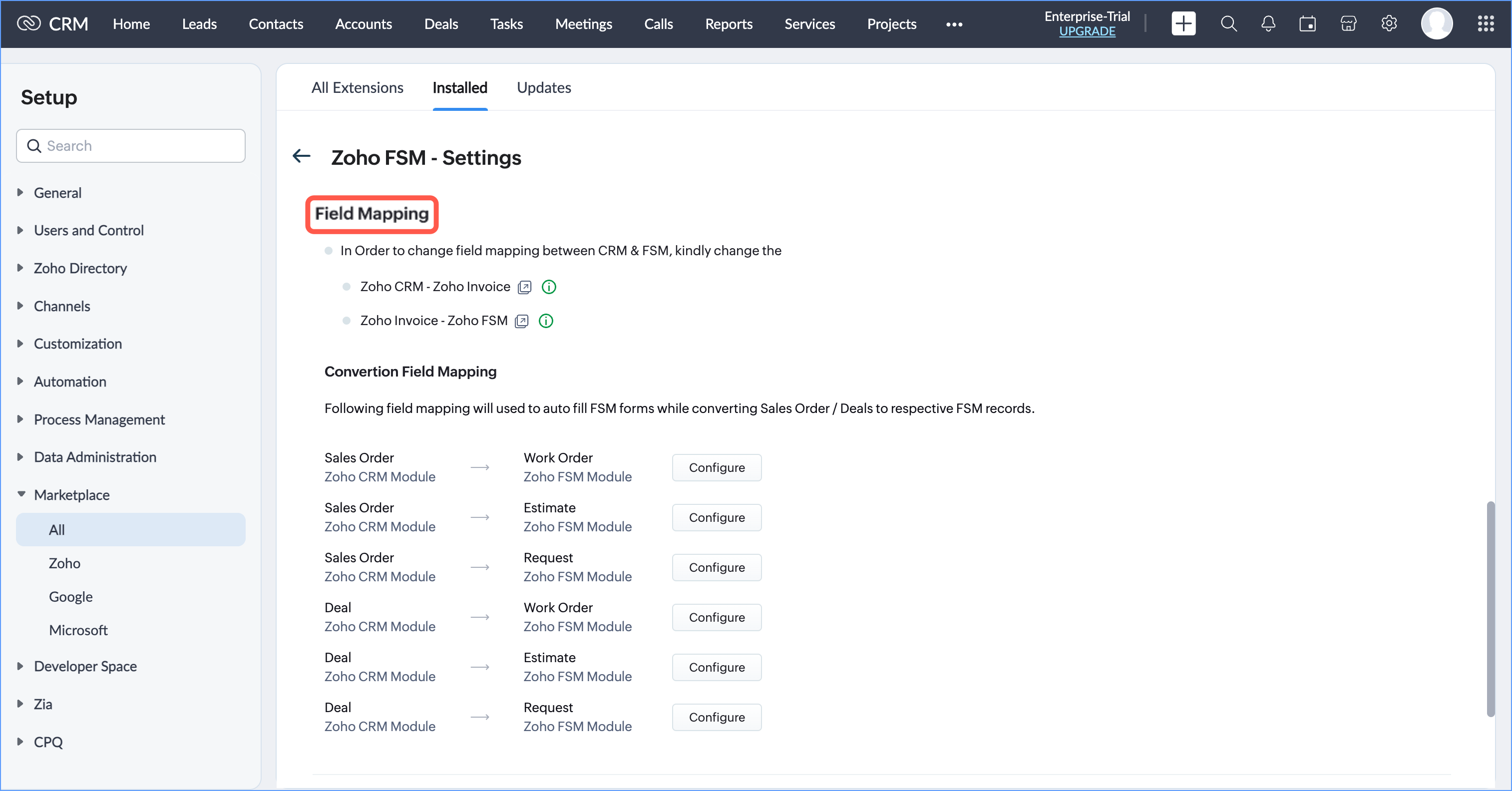Switch to the All Extensions tab

357,87
